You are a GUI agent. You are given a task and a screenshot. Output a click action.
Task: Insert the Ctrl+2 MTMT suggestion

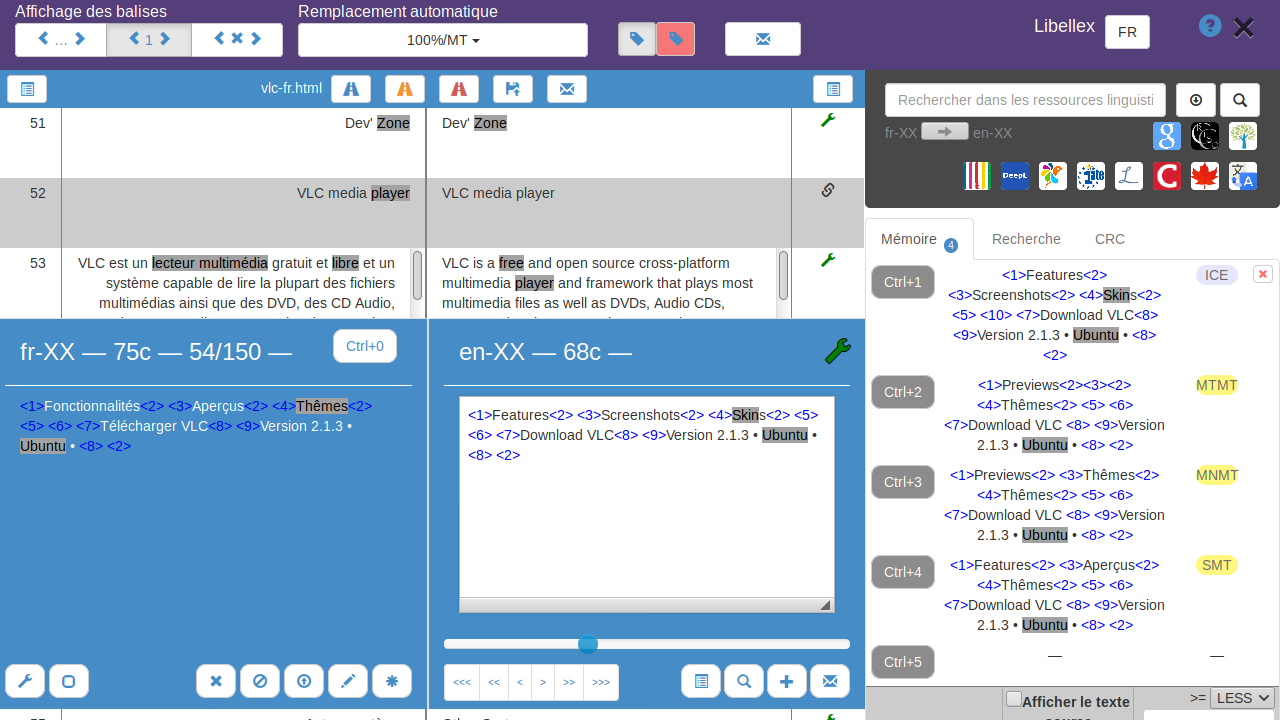click(x=903, y=392)
